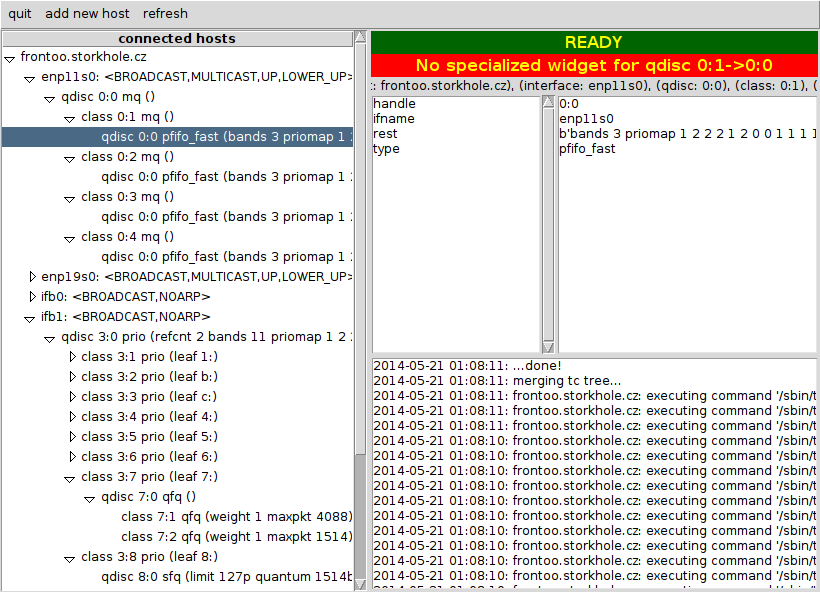
Task: Collapse class 0:4 mq
Action: pyautogui.click(x=69, y=239)
